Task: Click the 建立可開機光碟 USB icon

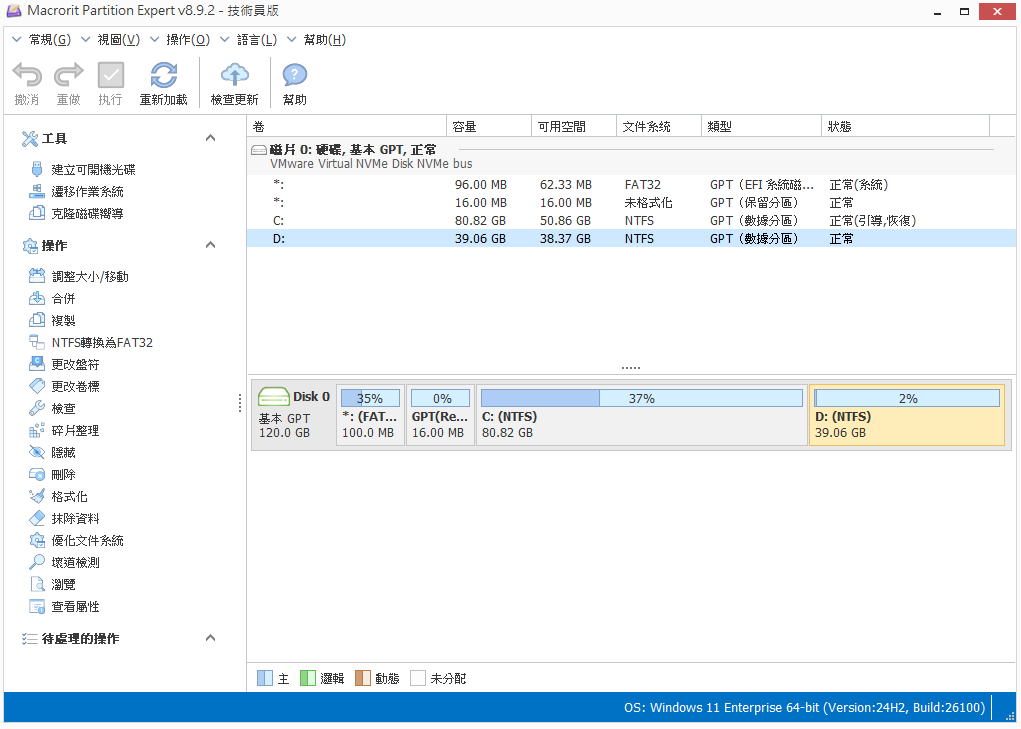Action: 37,169
